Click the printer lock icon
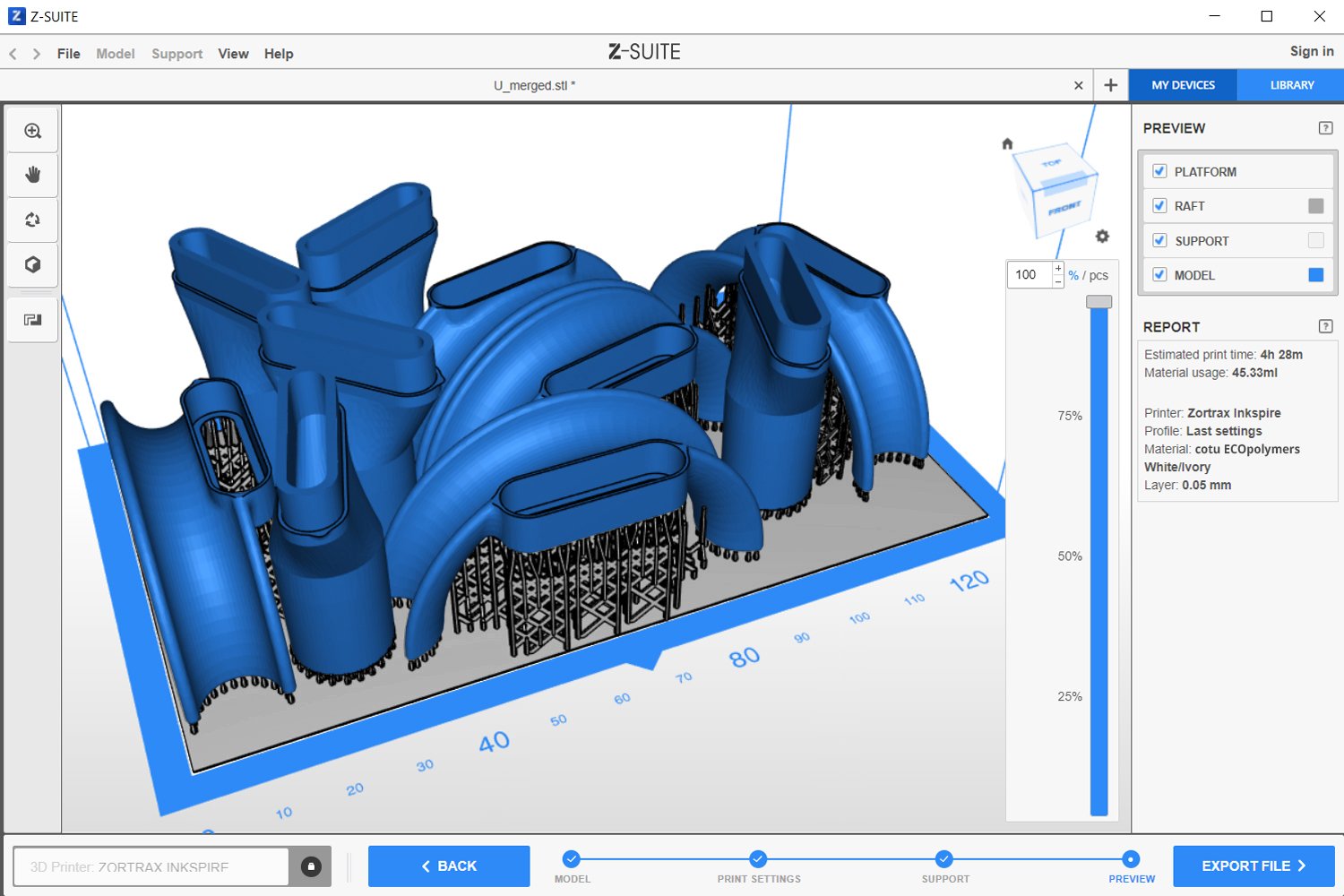 (x=311, y=866)
